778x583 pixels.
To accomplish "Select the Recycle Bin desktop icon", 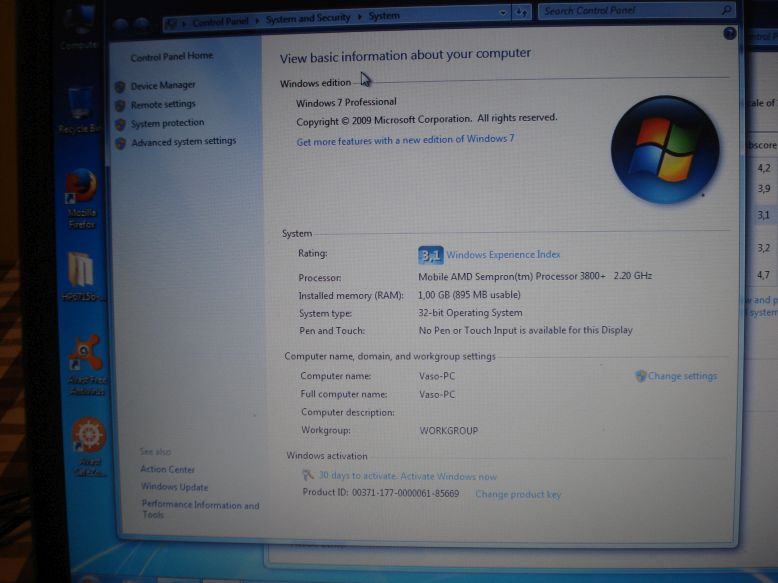I will (x=79, y=110).
